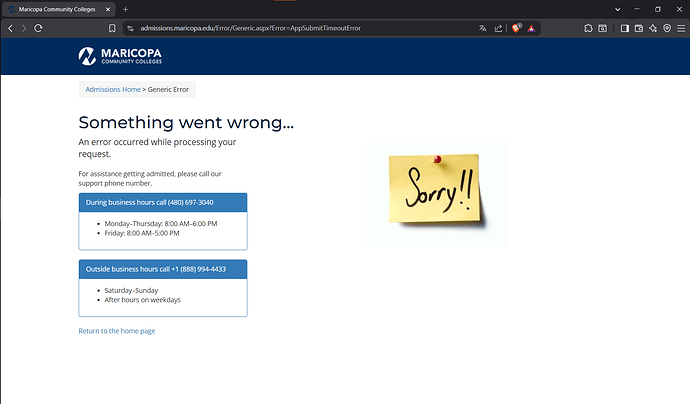The height and width of the screenshot is (404, 690).
Task: Click the Admissions Home breadcrumb link
Action: (x=113, y=89)
